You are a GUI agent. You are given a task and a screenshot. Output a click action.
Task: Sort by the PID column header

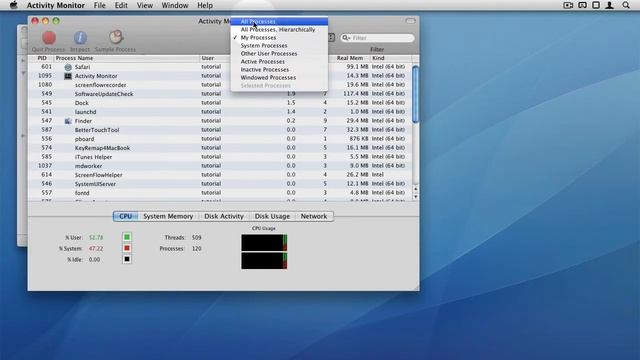click(x=42, y=58)
